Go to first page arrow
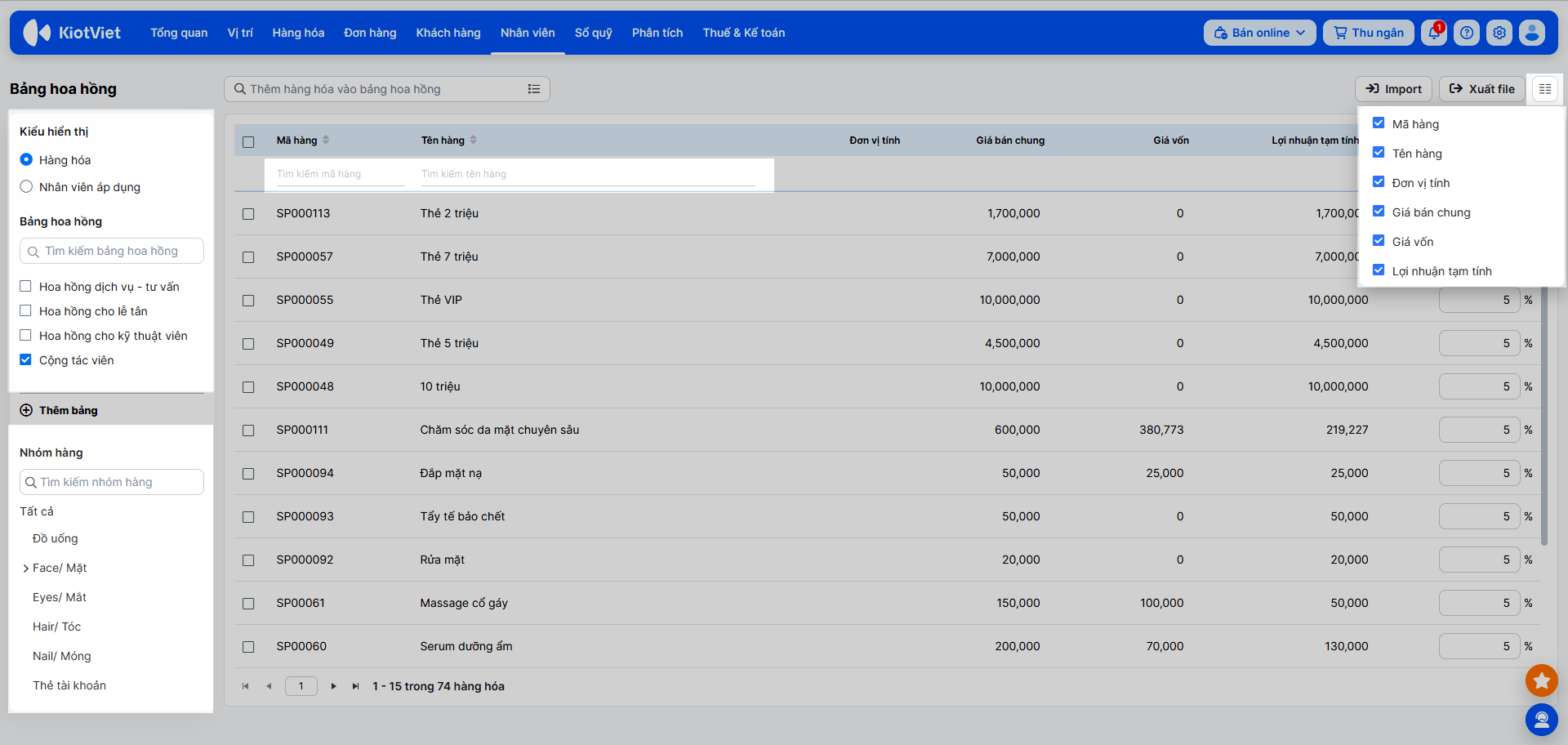This screenshot has height=745, width=1568. point(245,686)
